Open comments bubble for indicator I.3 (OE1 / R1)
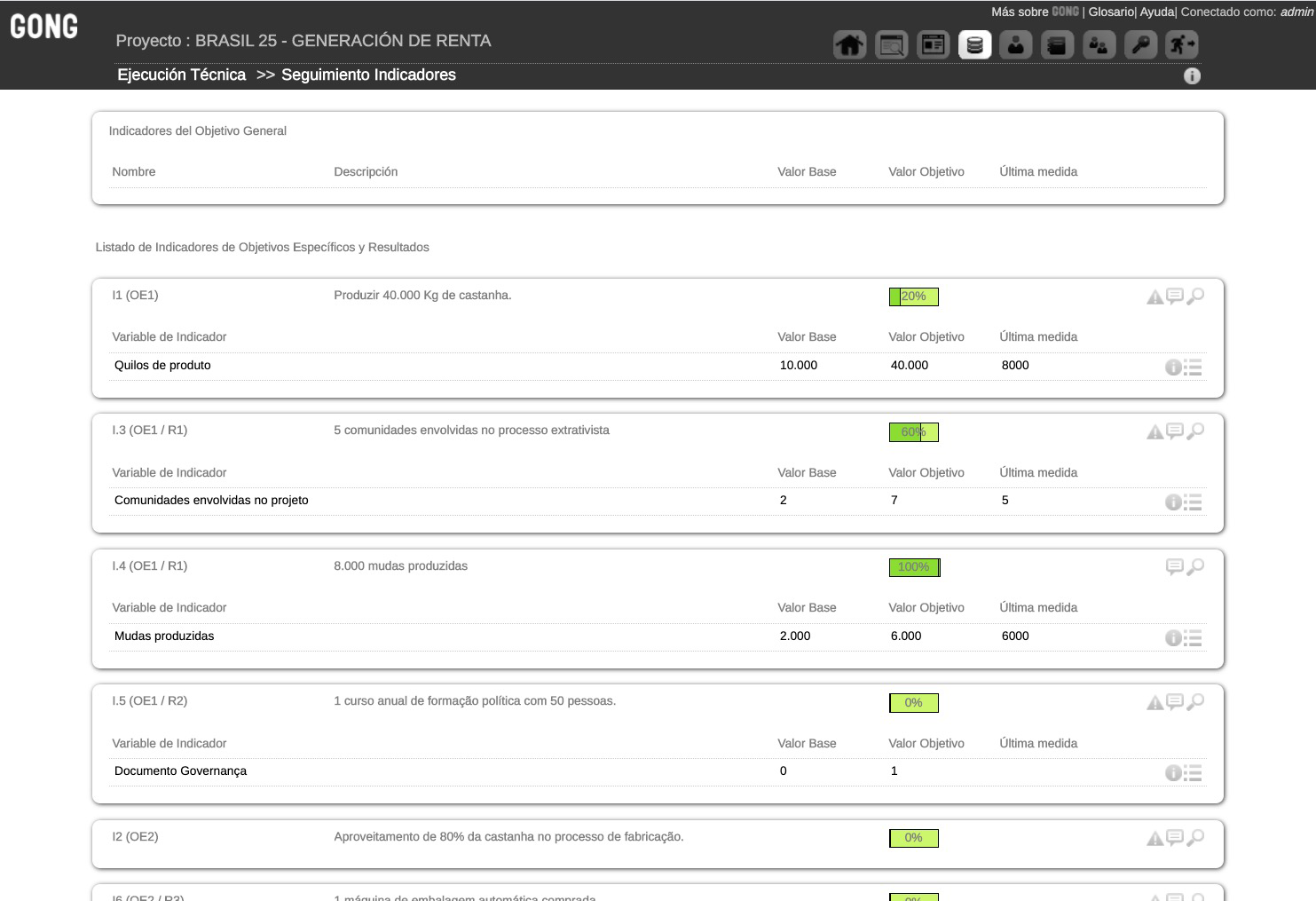Viewport: 1316px width, 901px height. tap(1175, 431)
